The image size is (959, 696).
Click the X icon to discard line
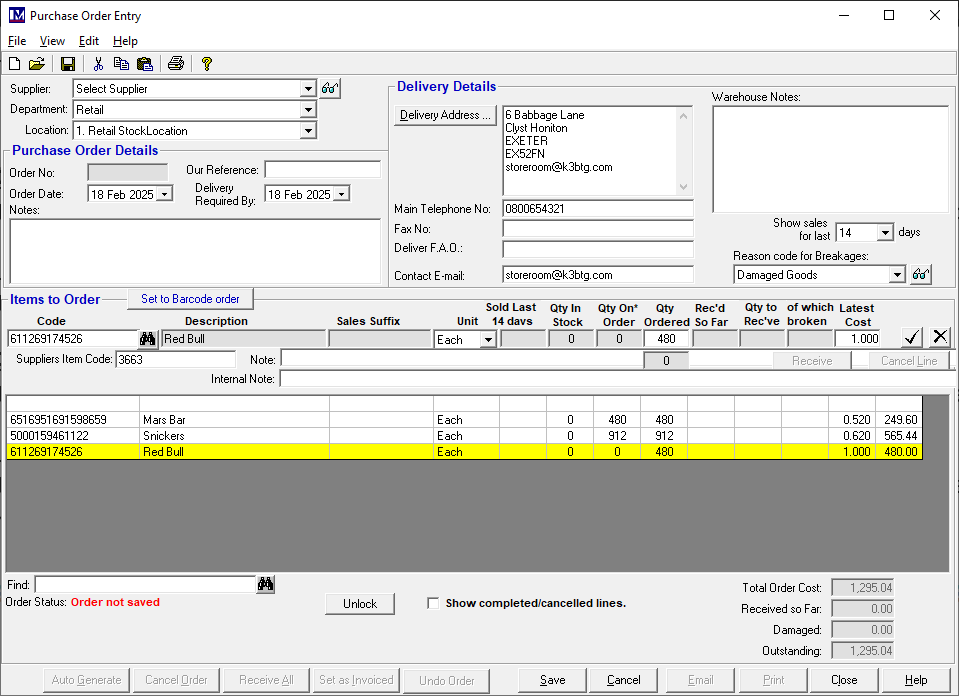coord(940,337)
